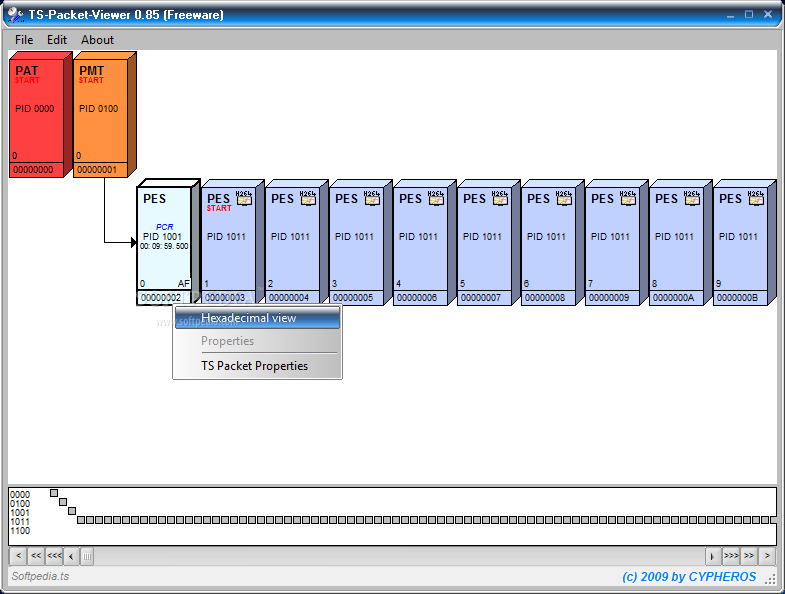
Task: Click the PID 0000 marker in timeline
Action: pos(54,493)
